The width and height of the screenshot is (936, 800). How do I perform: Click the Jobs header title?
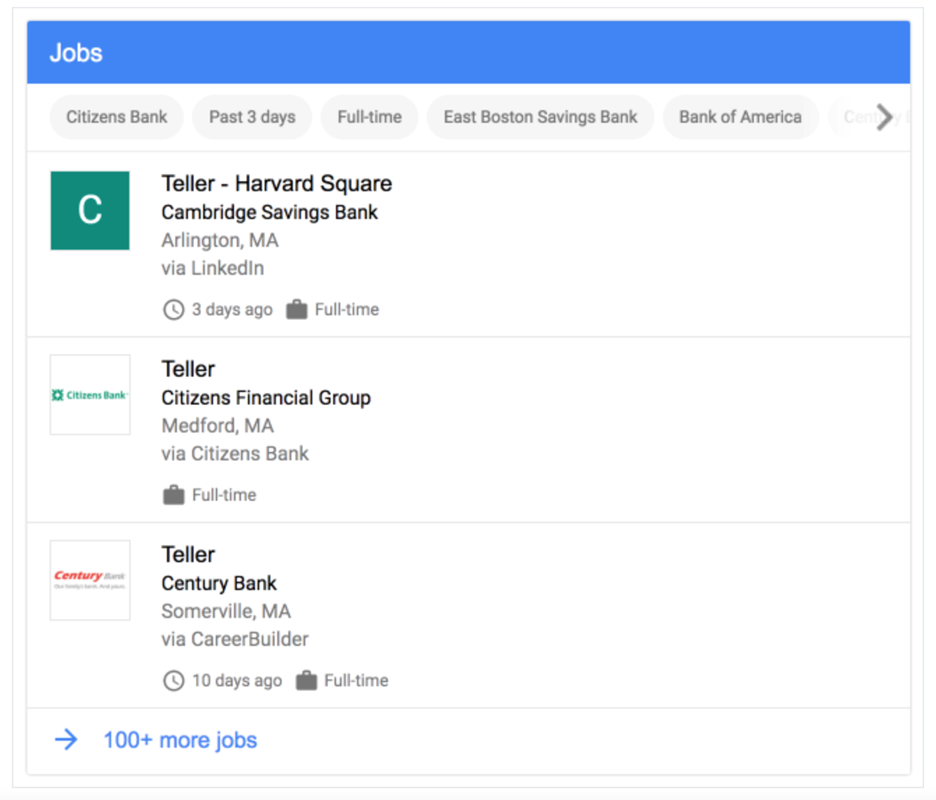point(76,53)
